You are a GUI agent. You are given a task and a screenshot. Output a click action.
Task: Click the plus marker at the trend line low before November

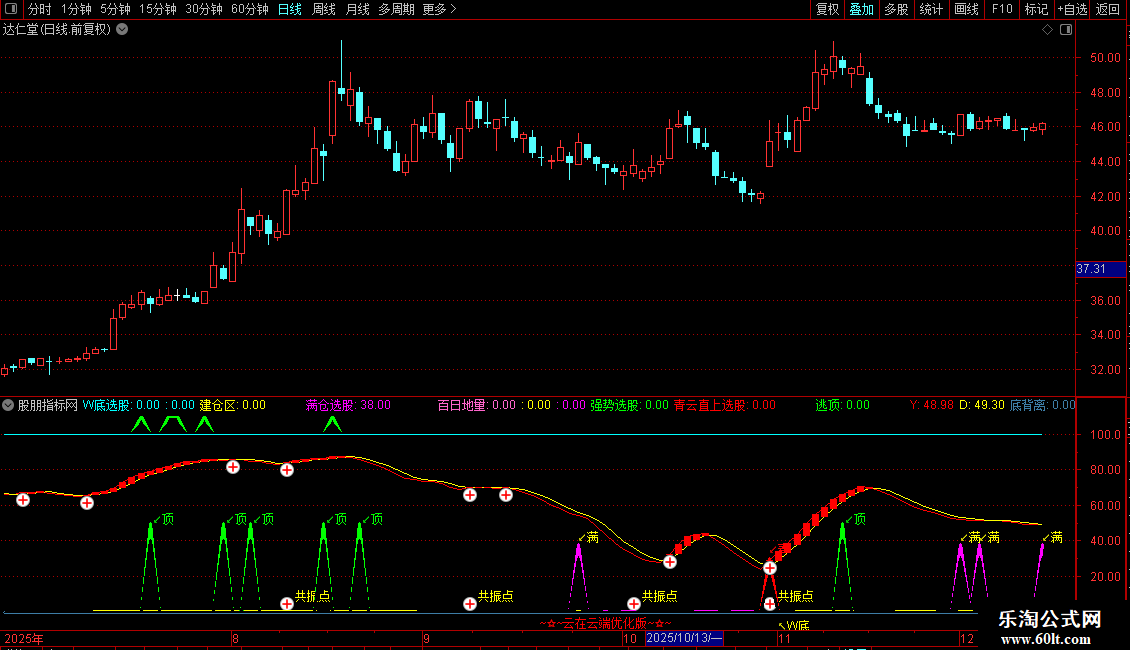(770, 568)
